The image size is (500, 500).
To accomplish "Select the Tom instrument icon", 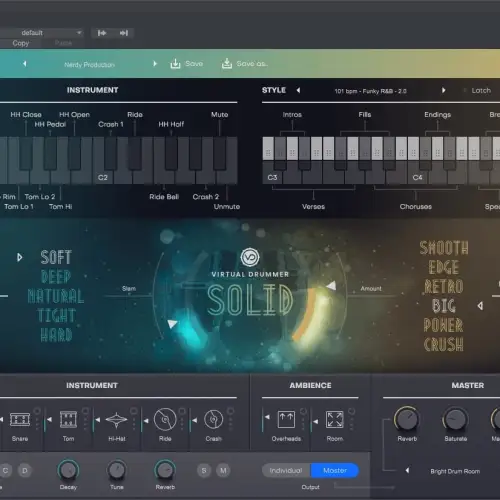I will (x=68, y=419).
